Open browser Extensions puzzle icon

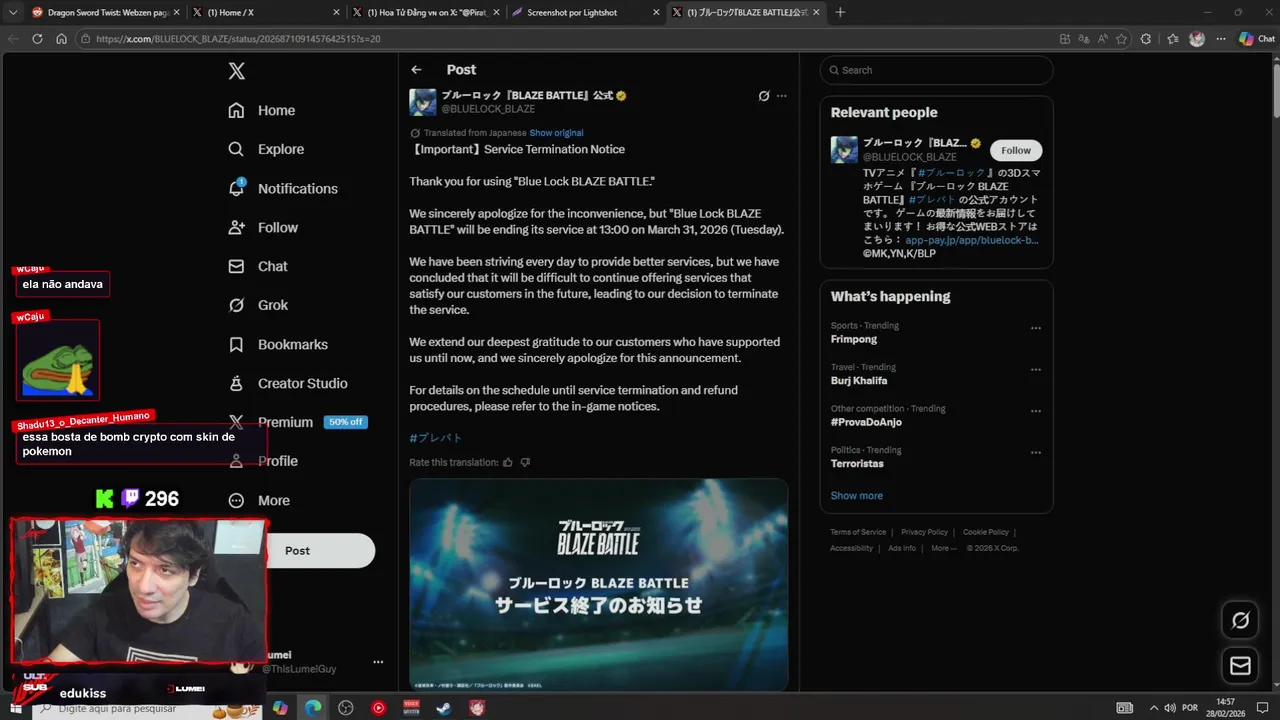click(1146, 39)
